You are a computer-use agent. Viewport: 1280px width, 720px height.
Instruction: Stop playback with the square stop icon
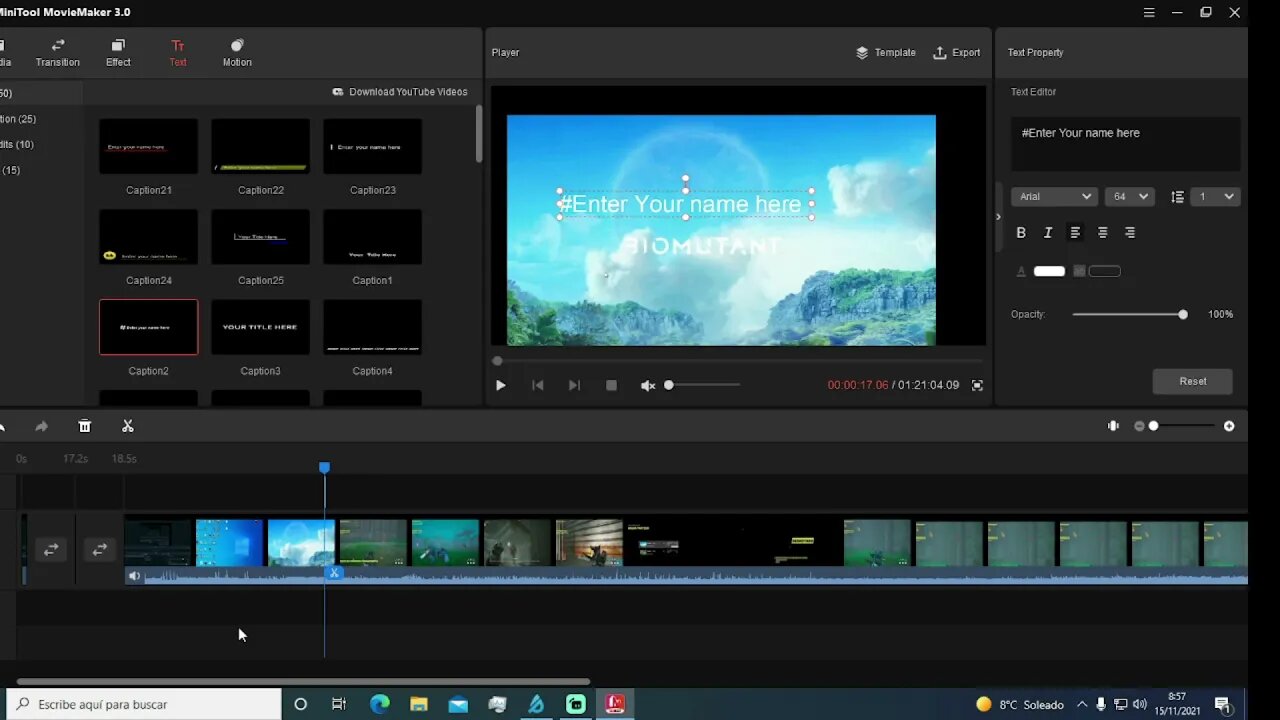[611, 385]
